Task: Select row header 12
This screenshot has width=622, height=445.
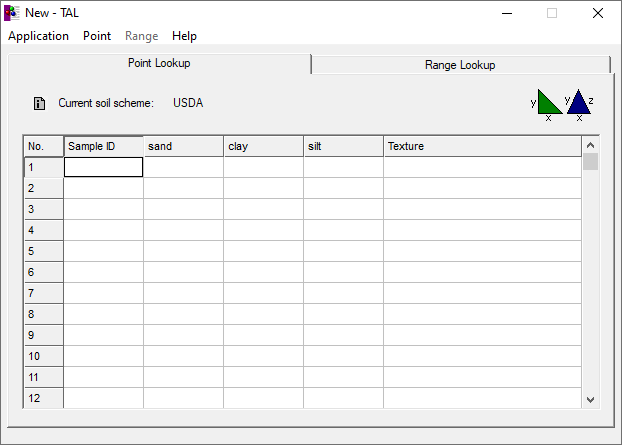Action: point(44,398)
